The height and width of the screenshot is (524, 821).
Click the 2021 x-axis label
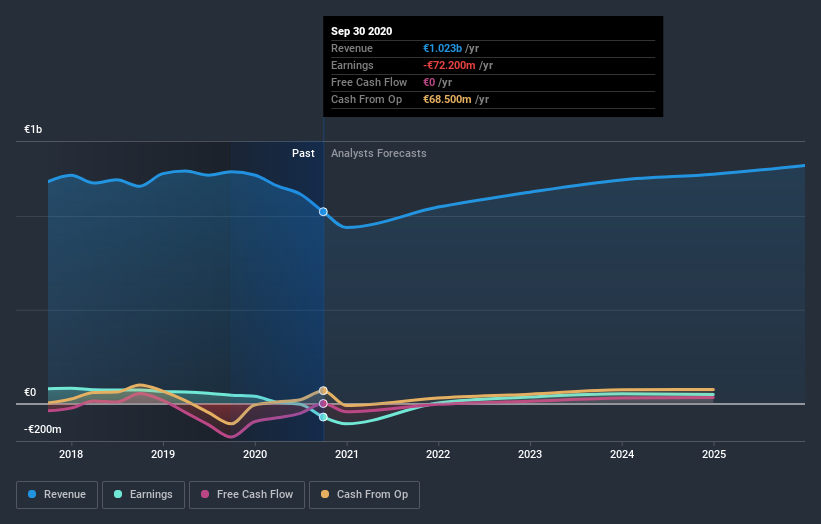pyautogui.click(x=347, y=454)
